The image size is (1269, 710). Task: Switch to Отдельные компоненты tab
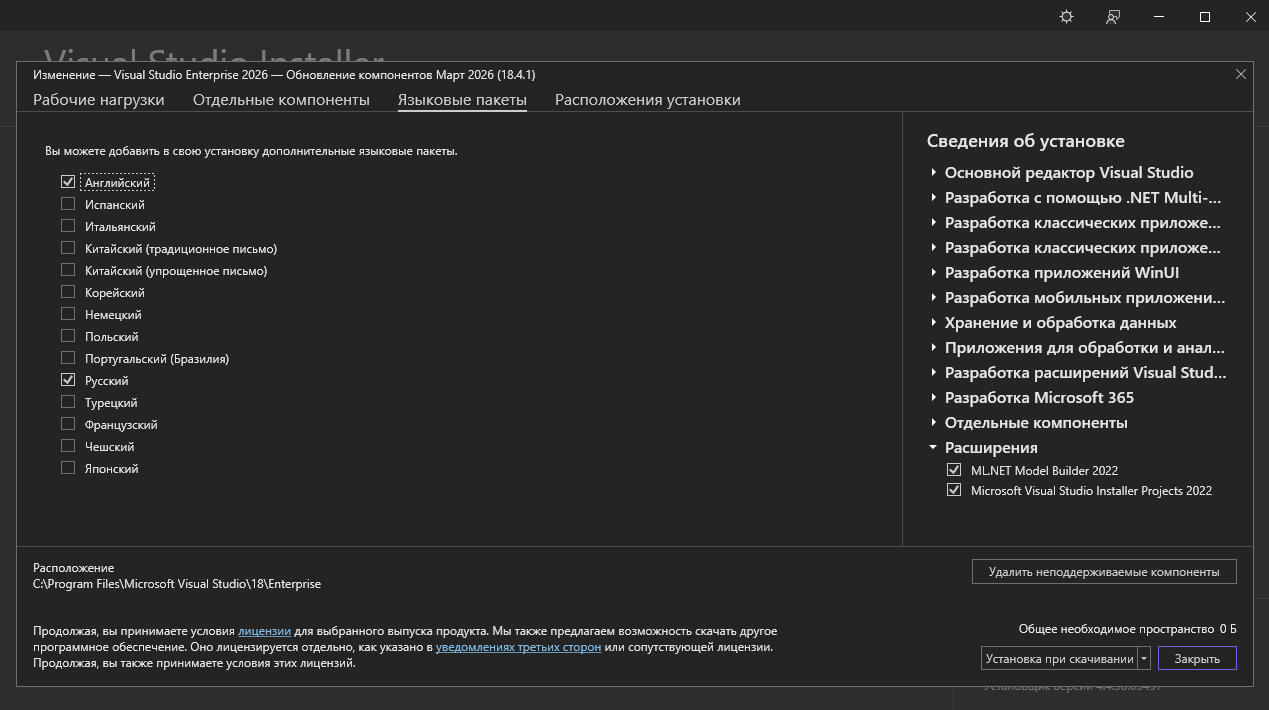point(281,100)
